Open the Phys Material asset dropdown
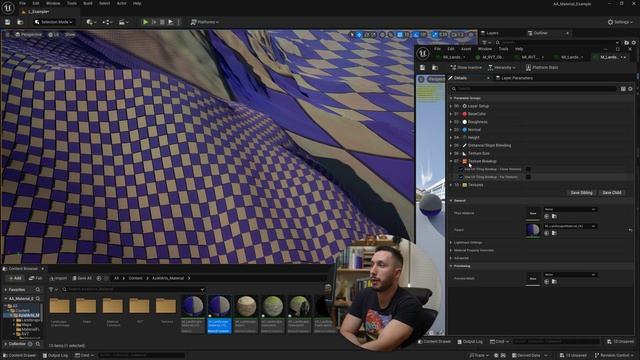The image size is (640, 360). click(x=570, y=209)
